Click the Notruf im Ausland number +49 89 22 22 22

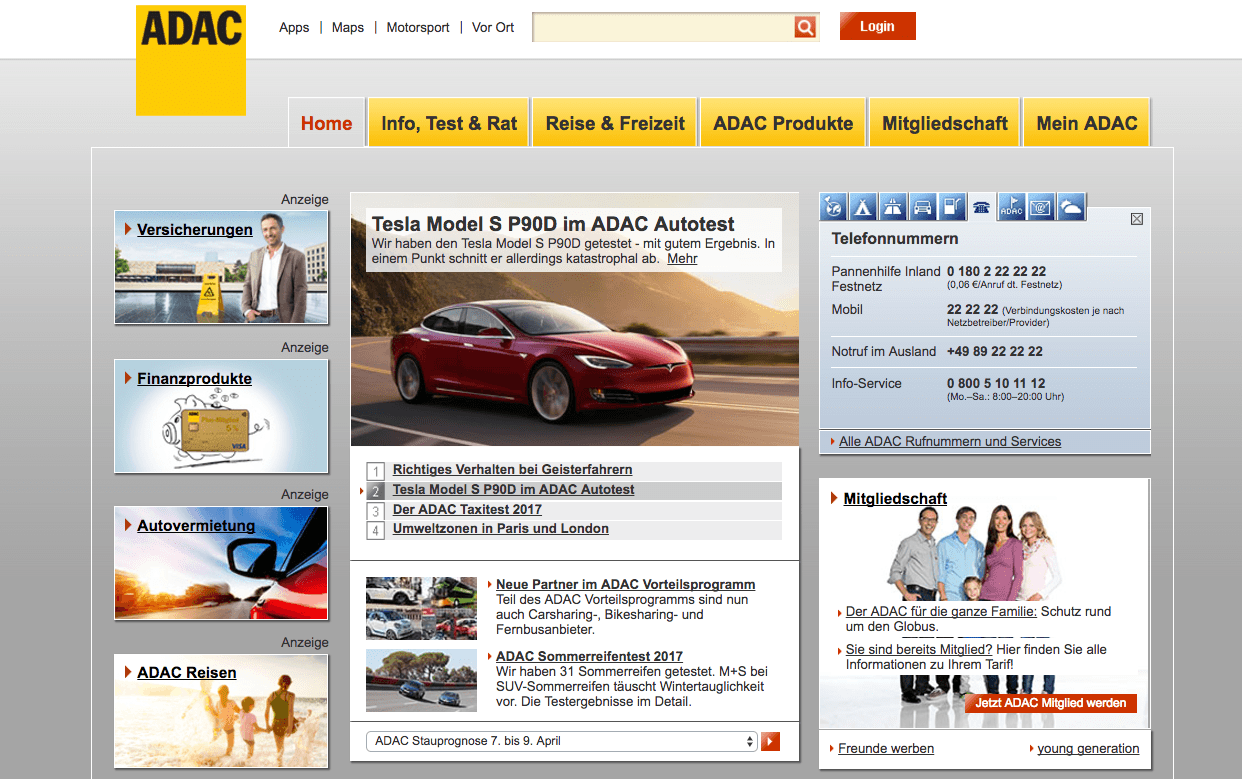tap(995, 351)
